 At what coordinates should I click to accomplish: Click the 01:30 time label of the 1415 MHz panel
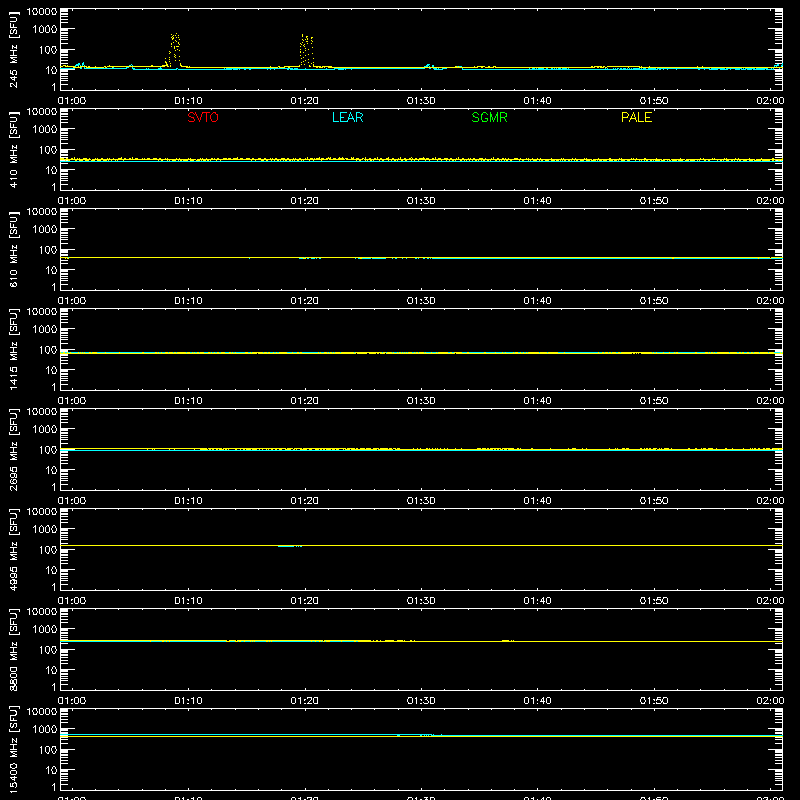tap(421, 401)
